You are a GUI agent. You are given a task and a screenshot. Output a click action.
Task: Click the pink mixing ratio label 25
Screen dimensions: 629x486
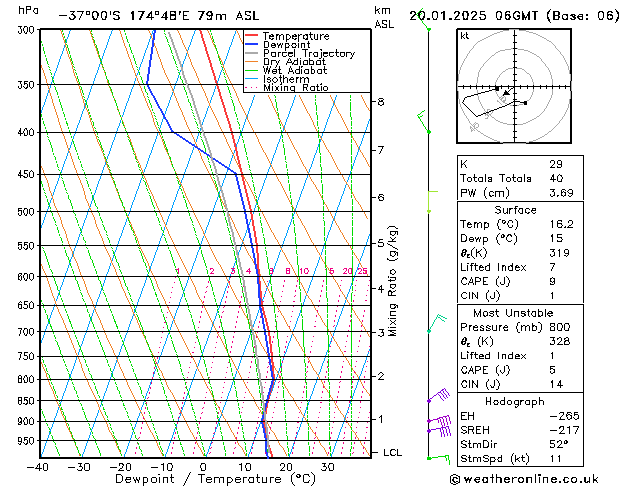pyautogui.click(x=362, y=271)
